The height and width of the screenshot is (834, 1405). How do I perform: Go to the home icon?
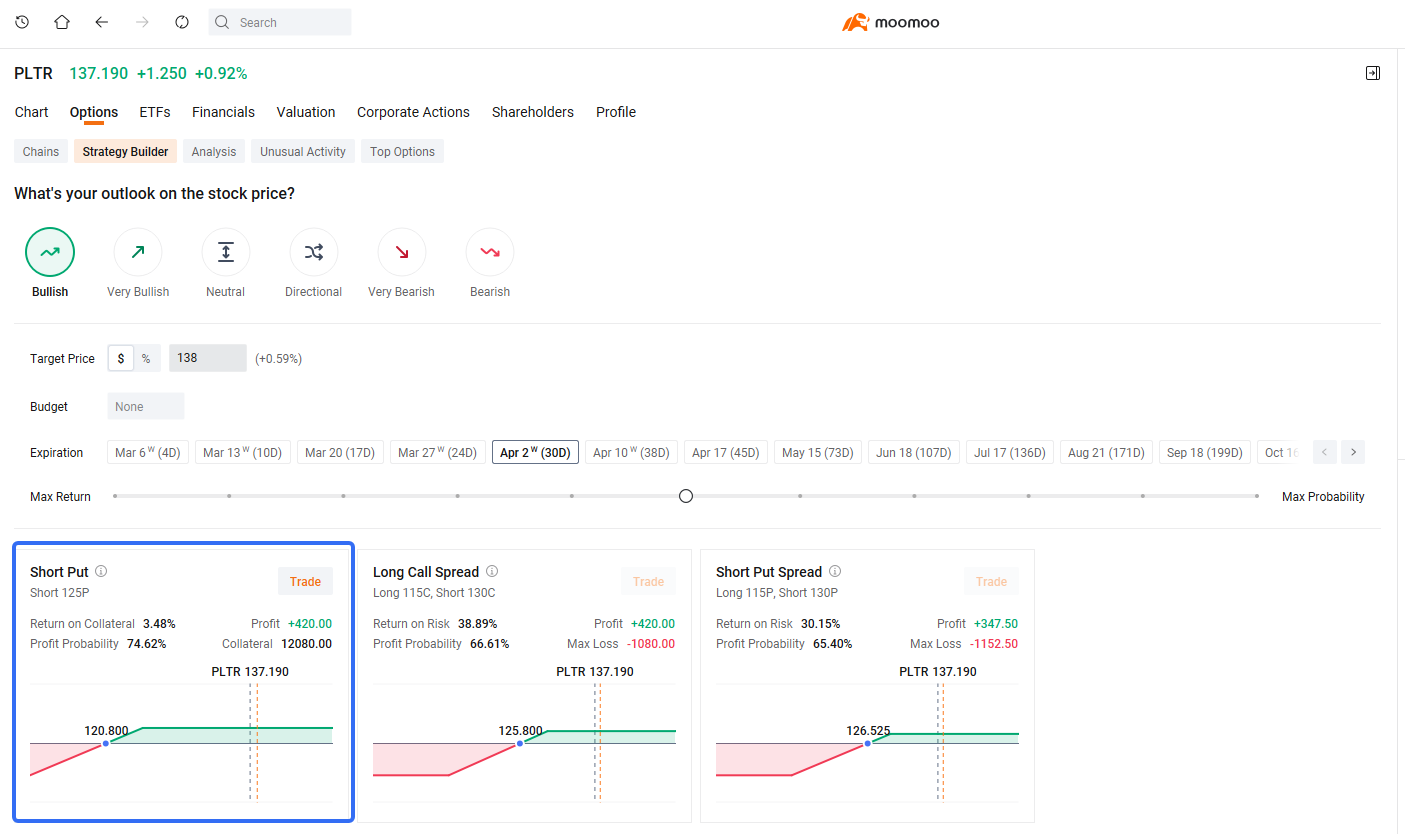click(x=62, y=22)
